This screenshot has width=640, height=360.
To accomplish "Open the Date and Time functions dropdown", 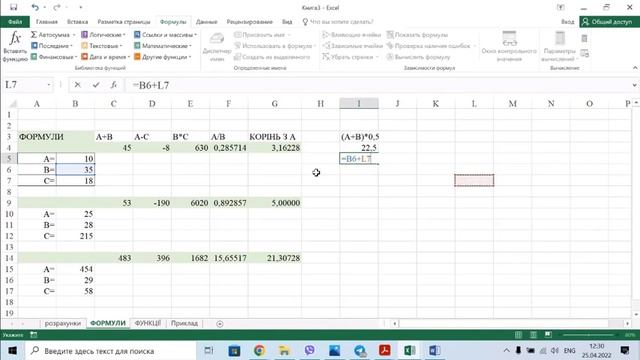I will 105,57.
